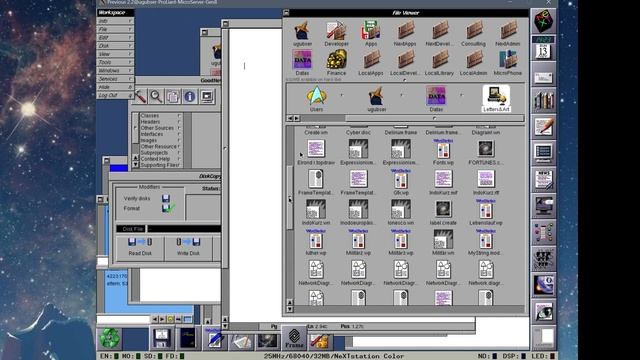Click the Frame app icon at bottom
Image resolution: width=640 pixels, height=360 pixels.
tap(294, 338)
